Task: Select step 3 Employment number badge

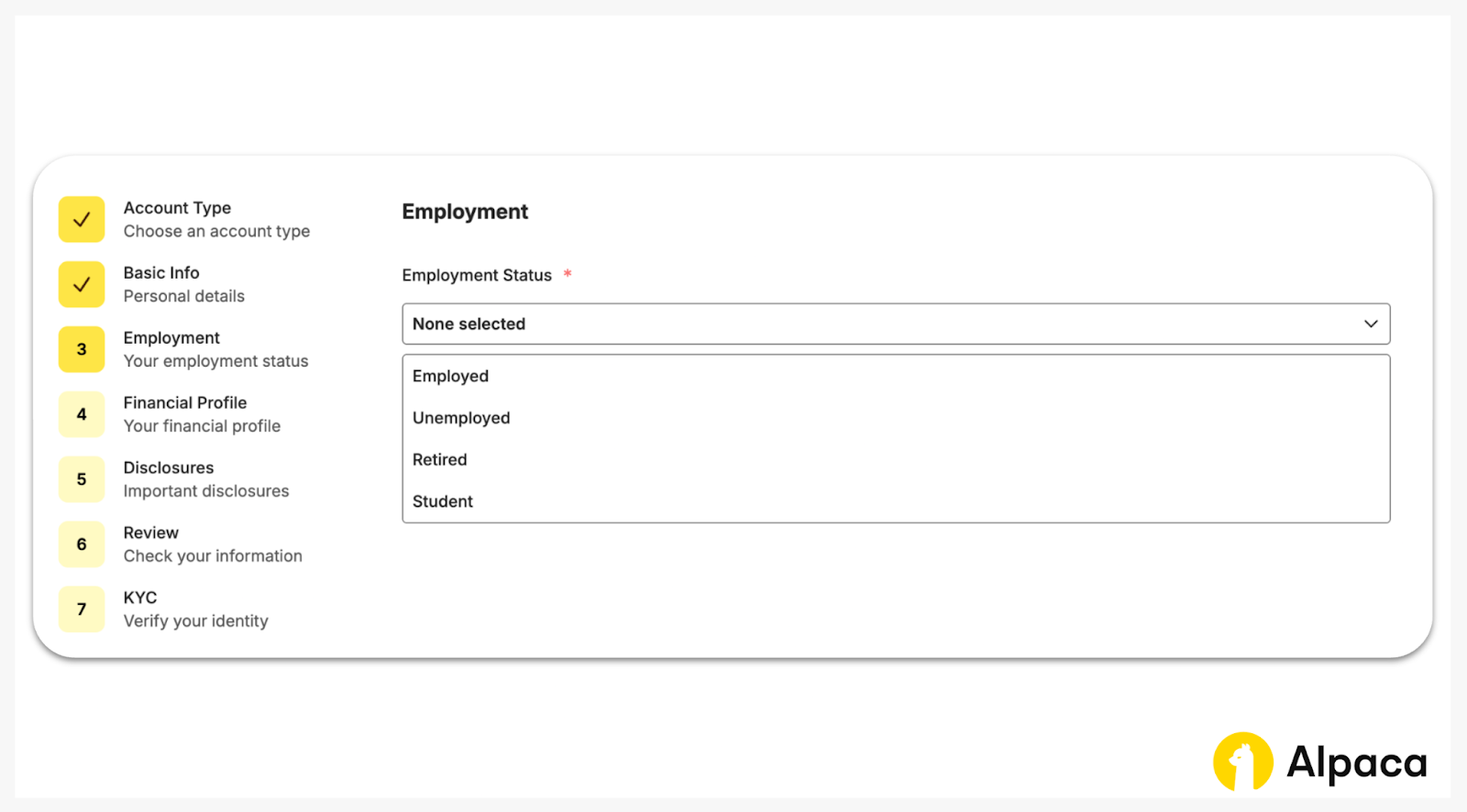Action: (82, 349)
